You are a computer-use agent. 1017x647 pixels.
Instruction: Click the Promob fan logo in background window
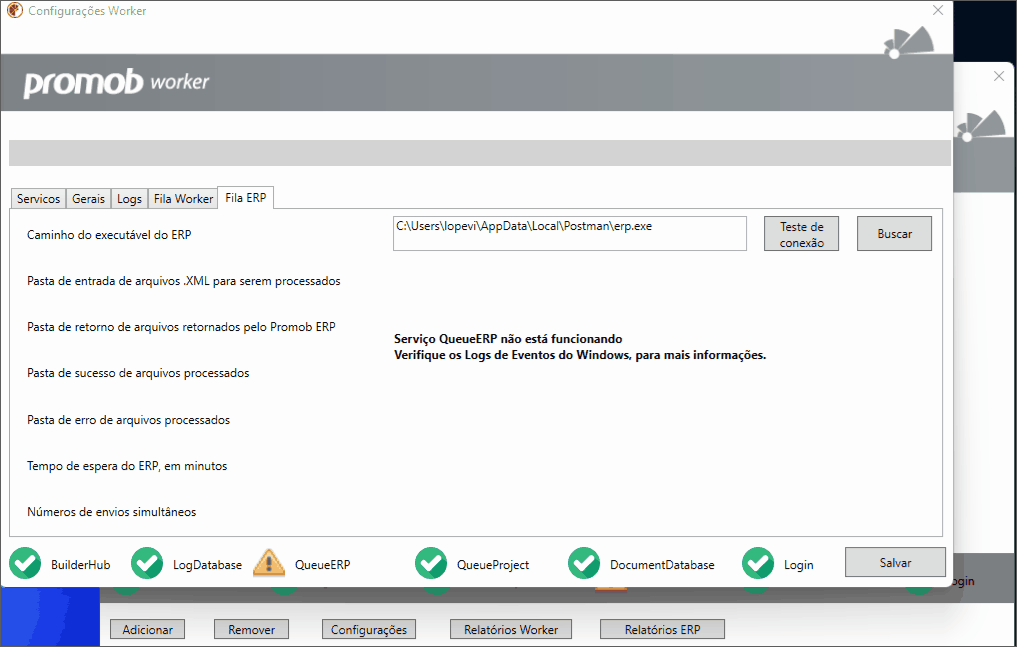click(979, 126)
